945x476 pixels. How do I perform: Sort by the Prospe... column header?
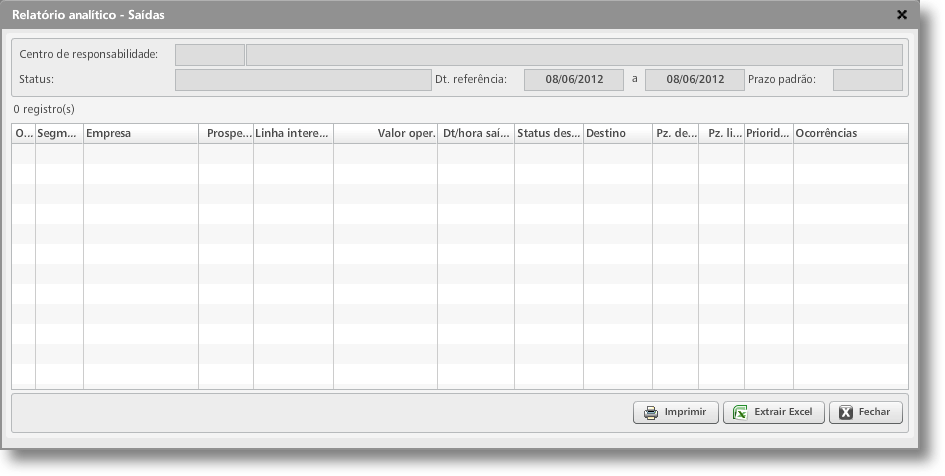point(226,133)
